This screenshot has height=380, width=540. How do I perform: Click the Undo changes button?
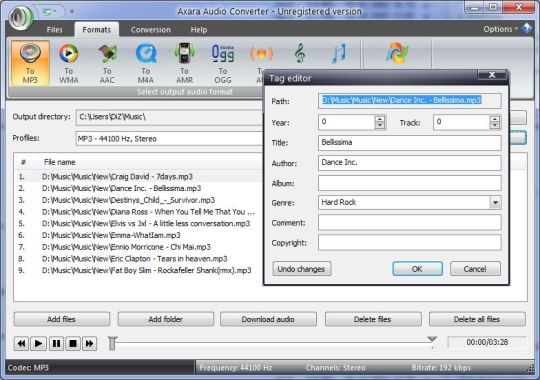click(x=302, y=269)
